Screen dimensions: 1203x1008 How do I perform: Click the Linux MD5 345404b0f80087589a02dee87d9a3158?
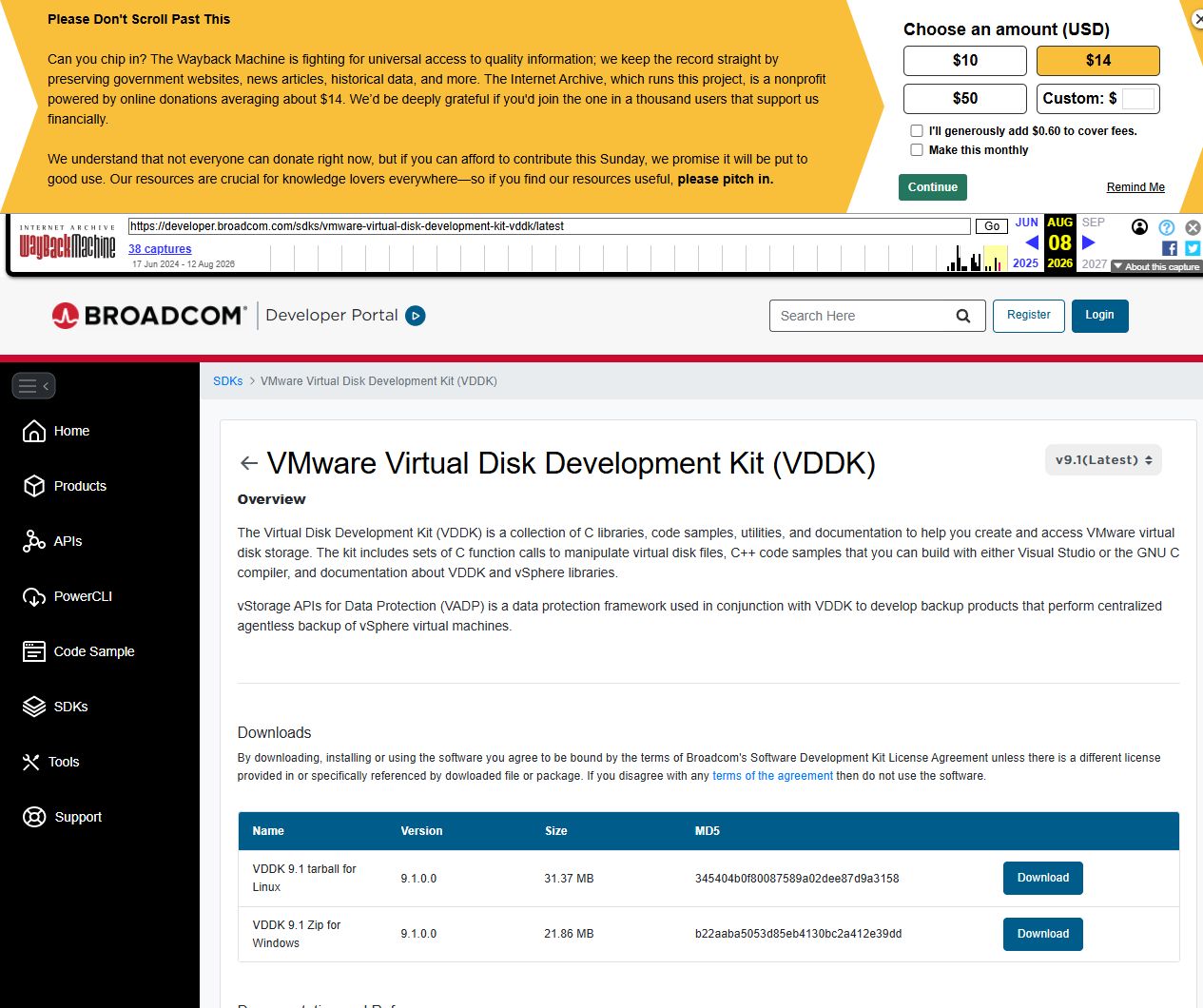[797, 879]
